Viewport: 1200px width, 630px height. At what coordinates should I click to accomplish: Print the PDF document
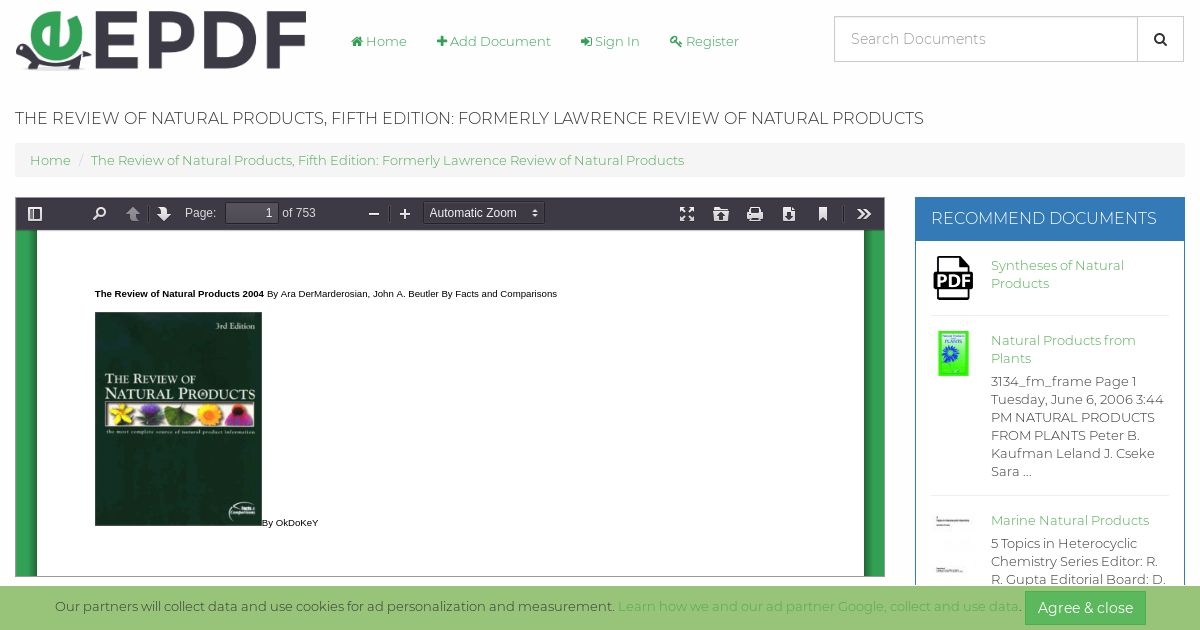[755, 214]
